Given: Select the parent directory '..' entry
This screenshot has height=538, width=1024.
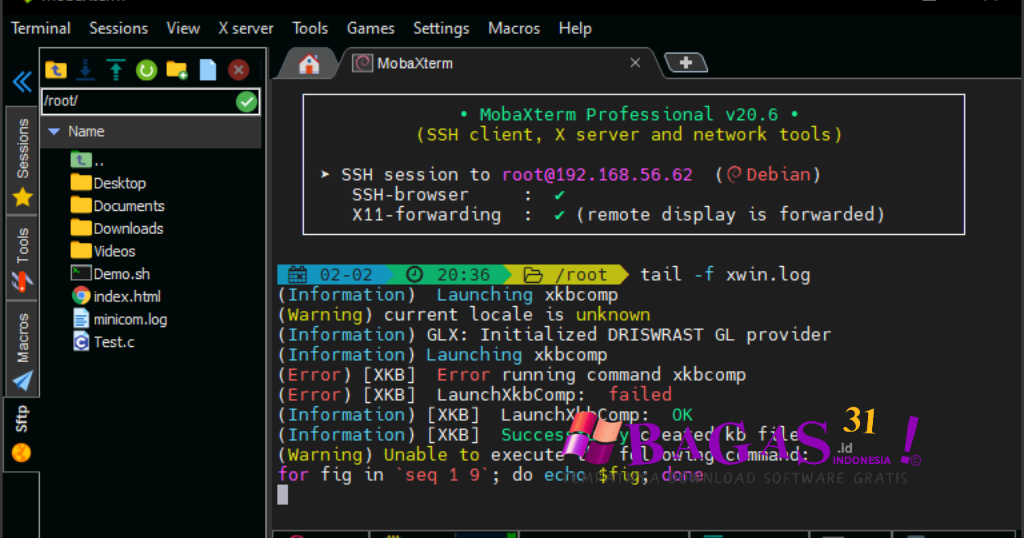Looking at the screenshot, I should (x=87, y=160).
